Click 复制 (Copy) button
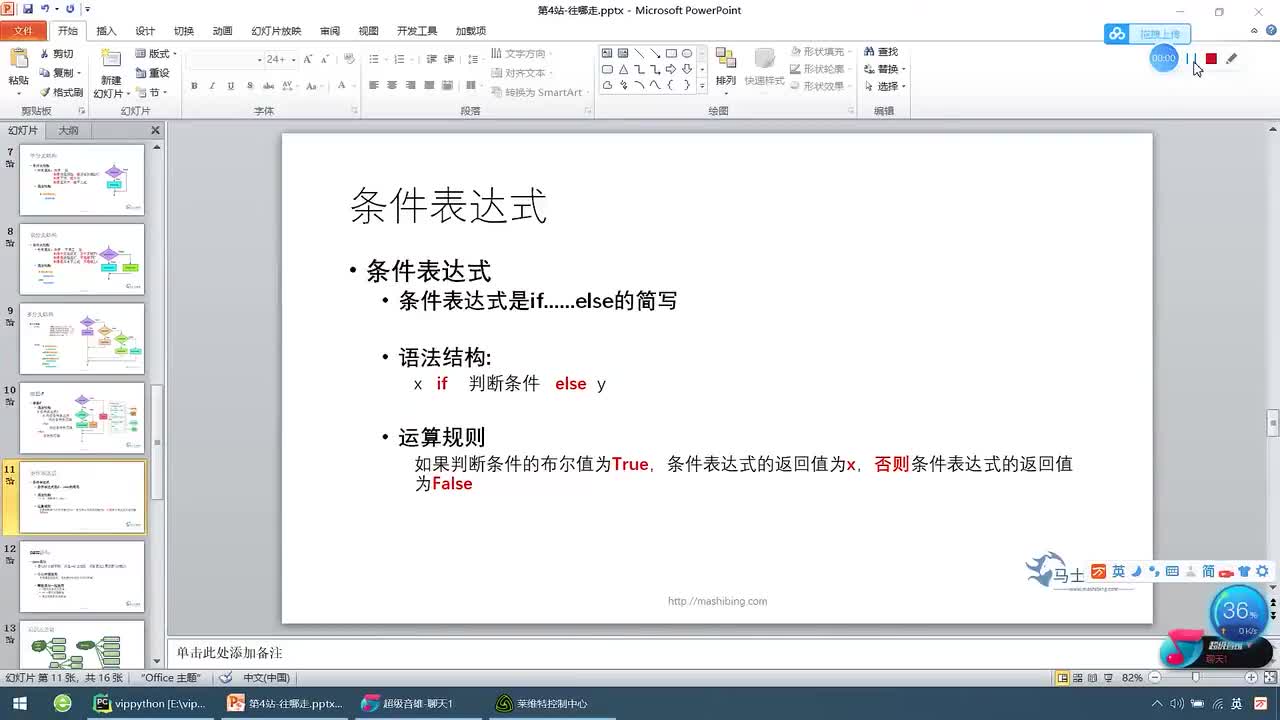Viewport: 1280px width, 720px height. [58, 73]
